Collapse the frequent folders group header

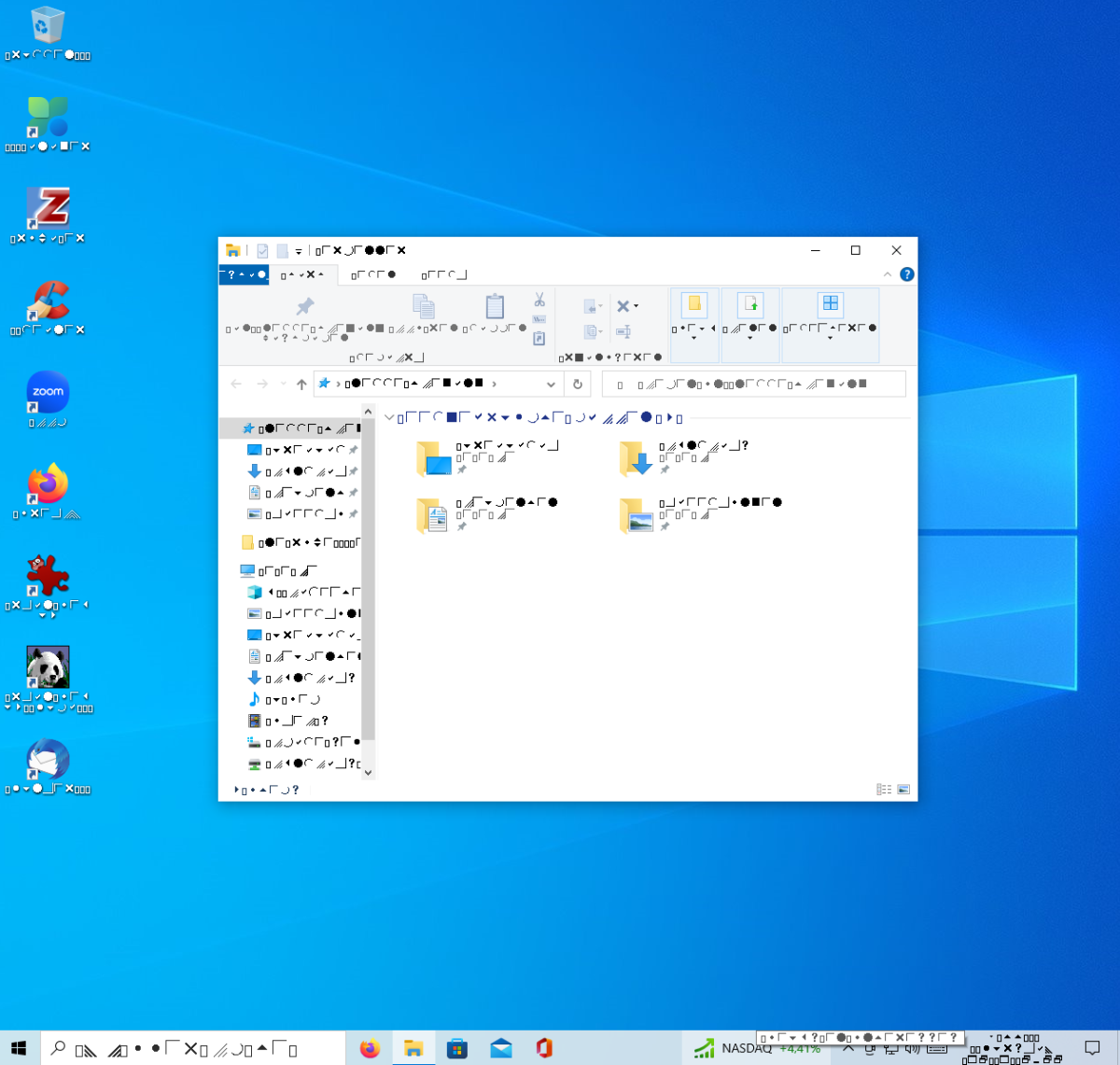390,418
